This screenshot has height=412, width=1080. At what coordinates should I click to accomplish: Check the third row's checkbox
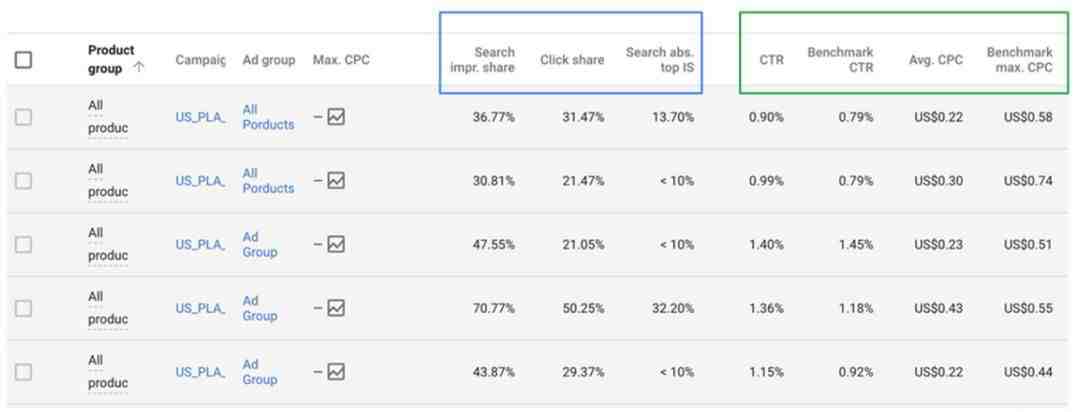[x=23, y=245]
